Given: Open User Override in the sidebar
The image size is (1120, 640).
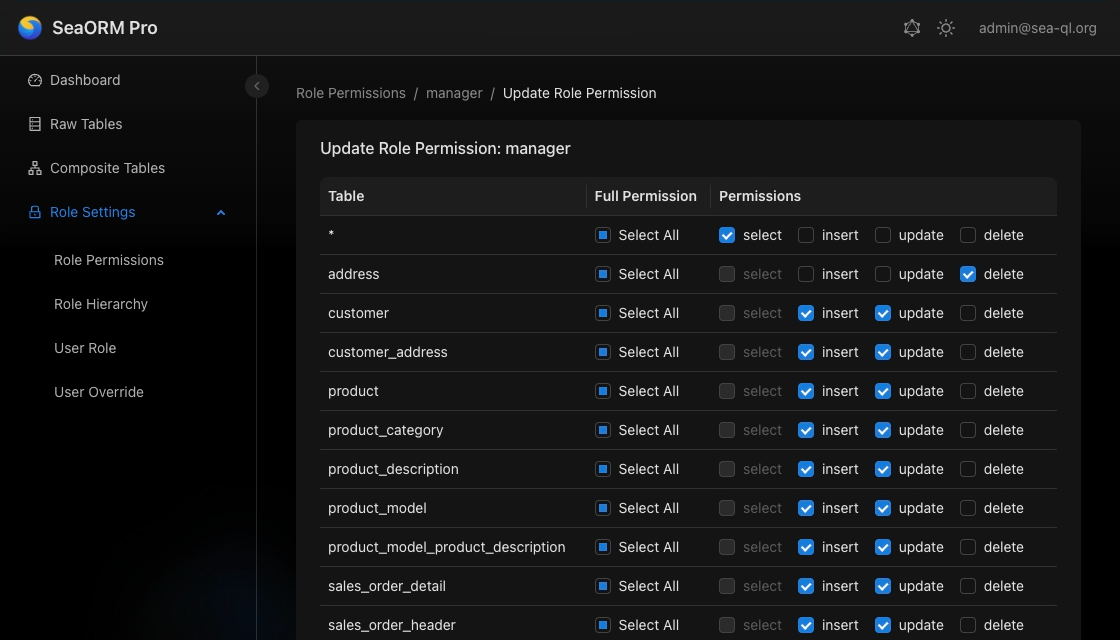Looking at the screenshot, I should click(99, 392).
